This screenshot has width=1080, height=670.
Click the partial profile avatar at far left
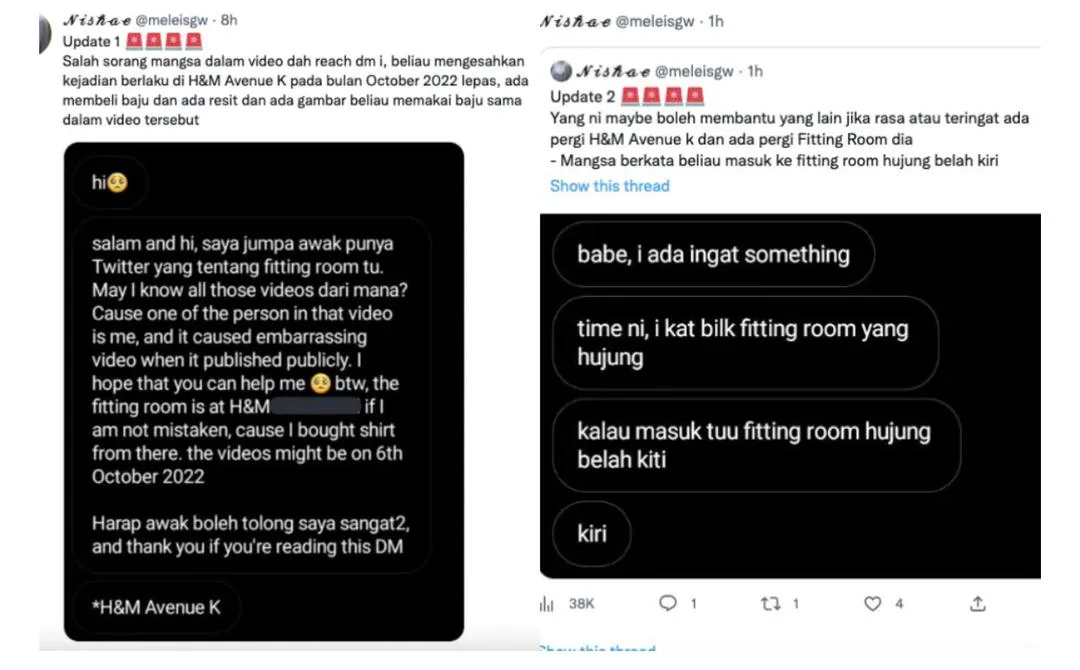coord(45,33)
